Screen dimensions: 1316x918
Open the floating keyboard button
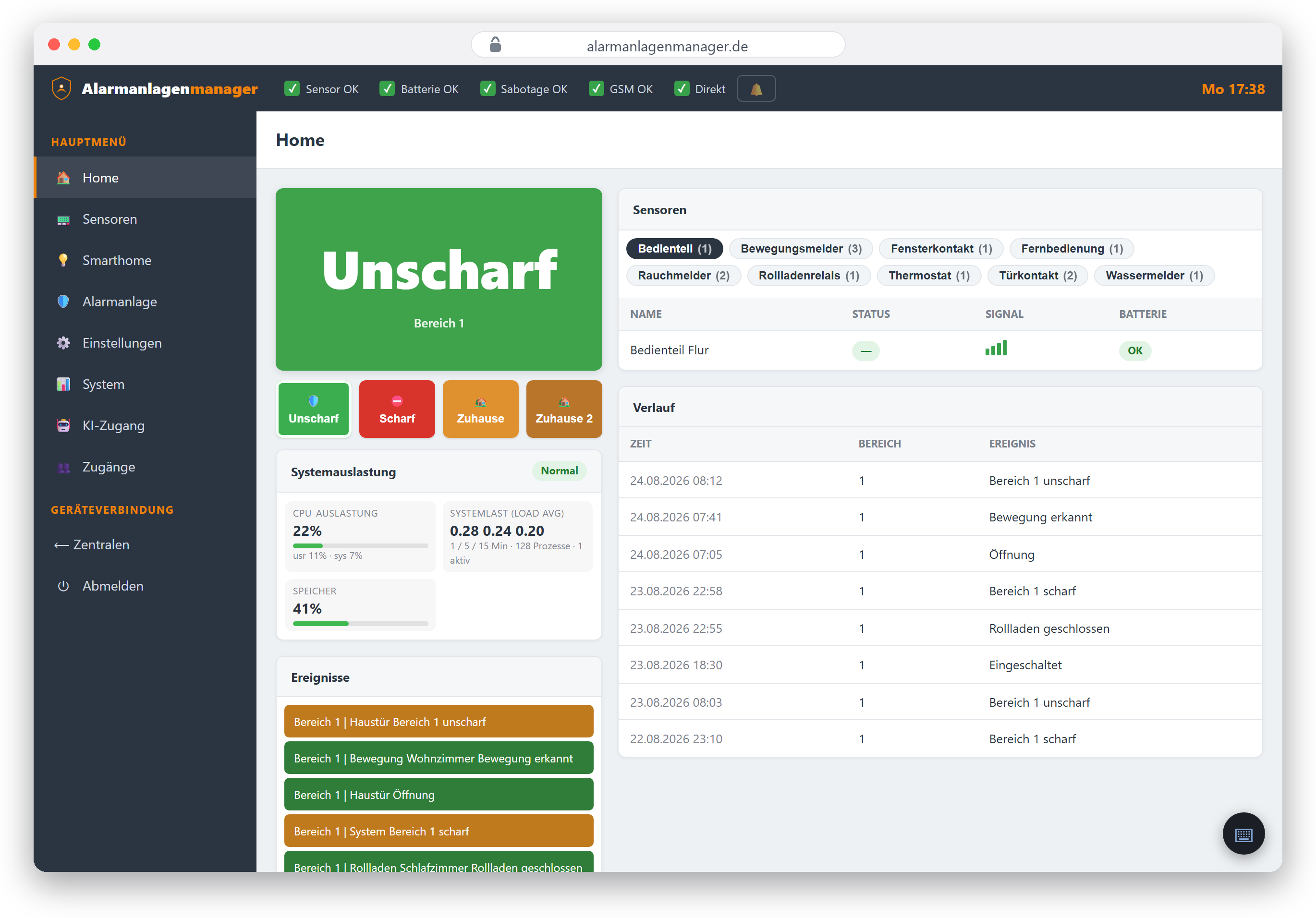(x=1243, y=834)
